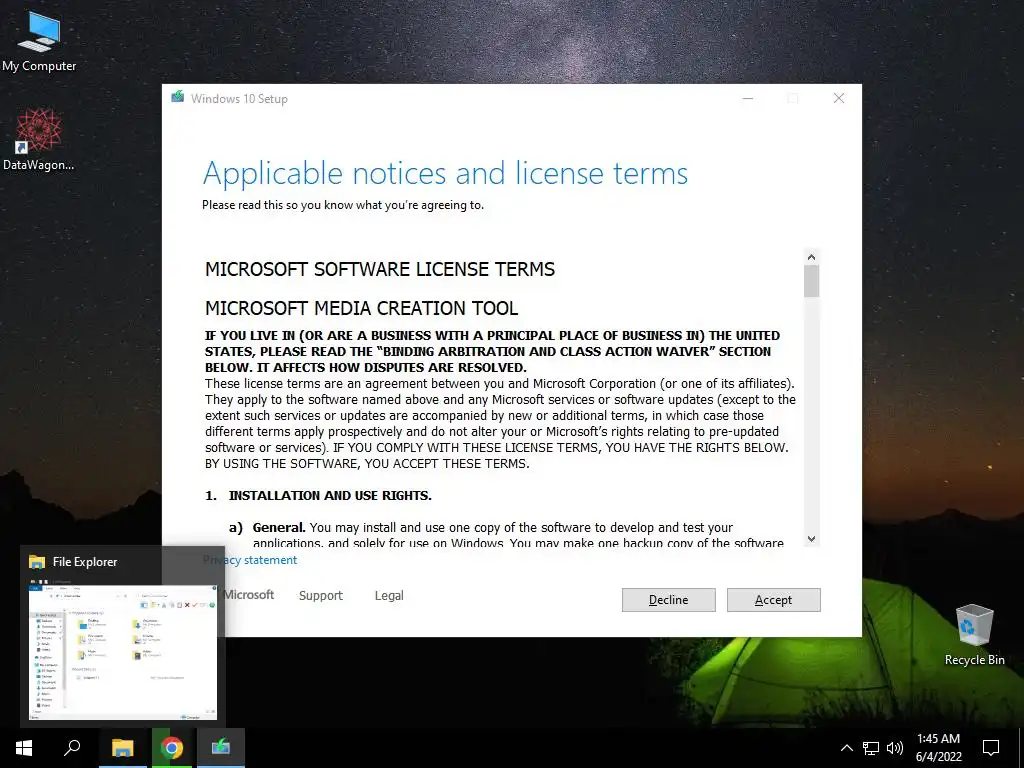Screen dimensions: 1024x768
Task: Click the 'MICROSOFT SOFTWARE LICENSE TERMS' heading
Action: click(x=380, y=269)
